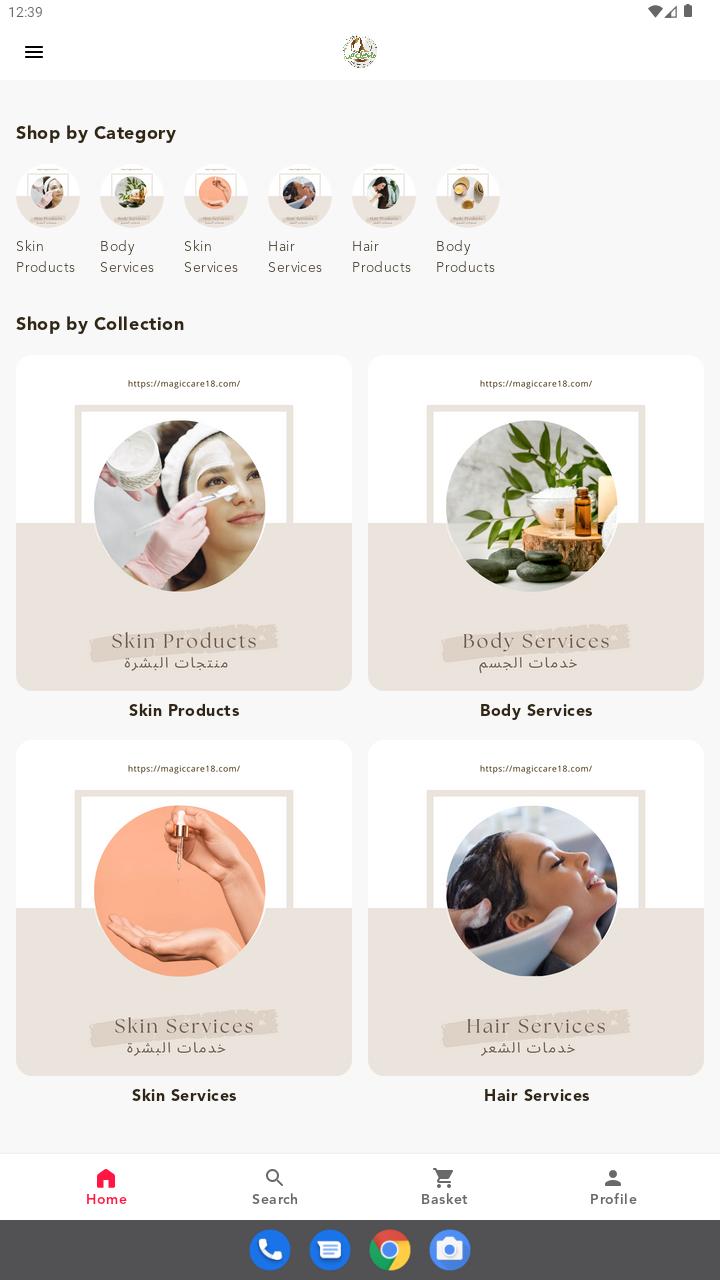Open the Skin Products collection card
720x1280 pixels.
(184, 523)
